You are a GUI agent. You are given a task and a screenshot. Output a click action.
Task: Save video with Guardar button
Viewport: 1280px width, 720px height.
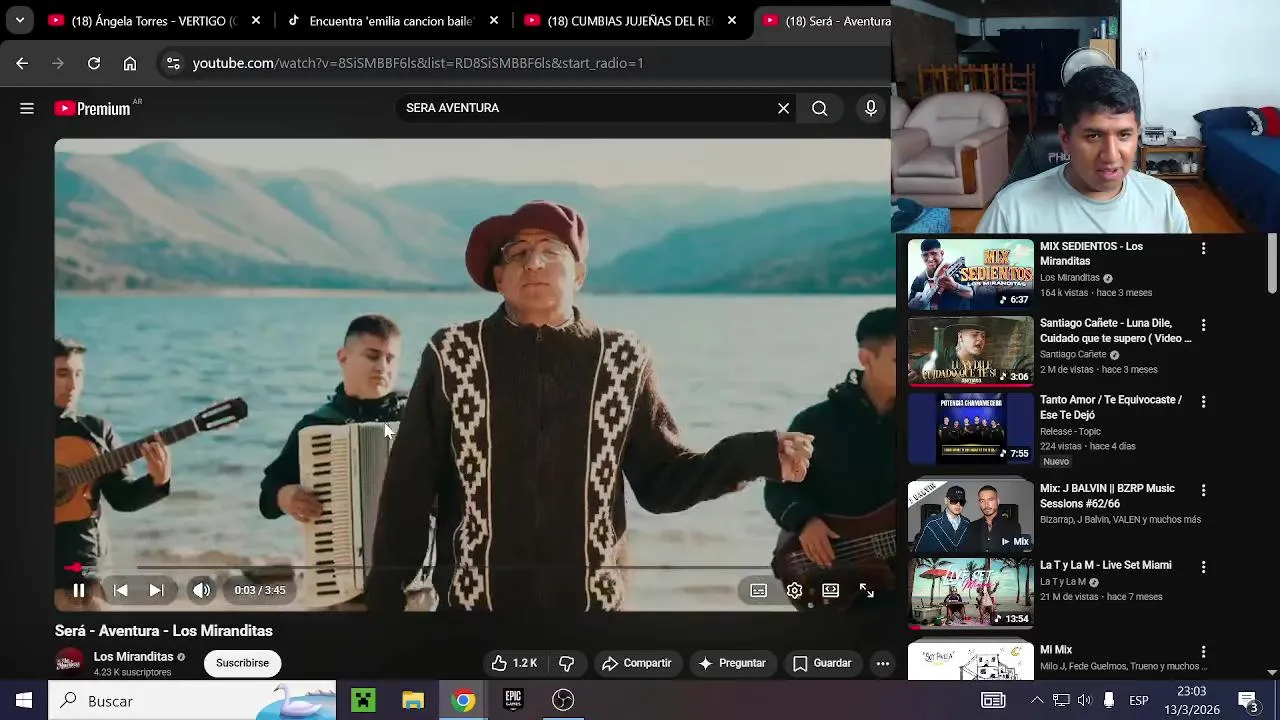coord(822,663)
